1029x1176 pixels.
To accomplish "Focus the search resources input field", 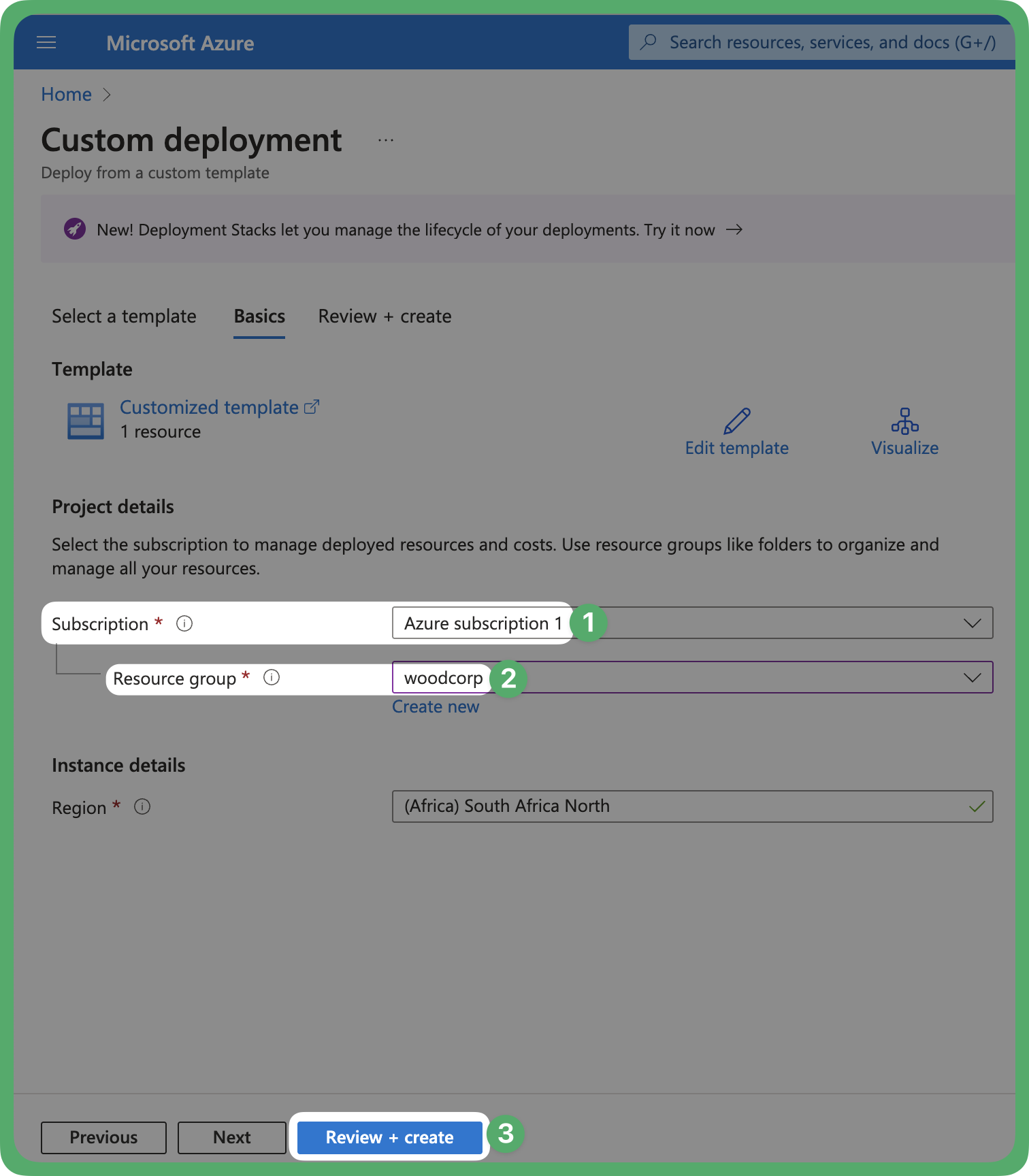I will coord(821,42).
